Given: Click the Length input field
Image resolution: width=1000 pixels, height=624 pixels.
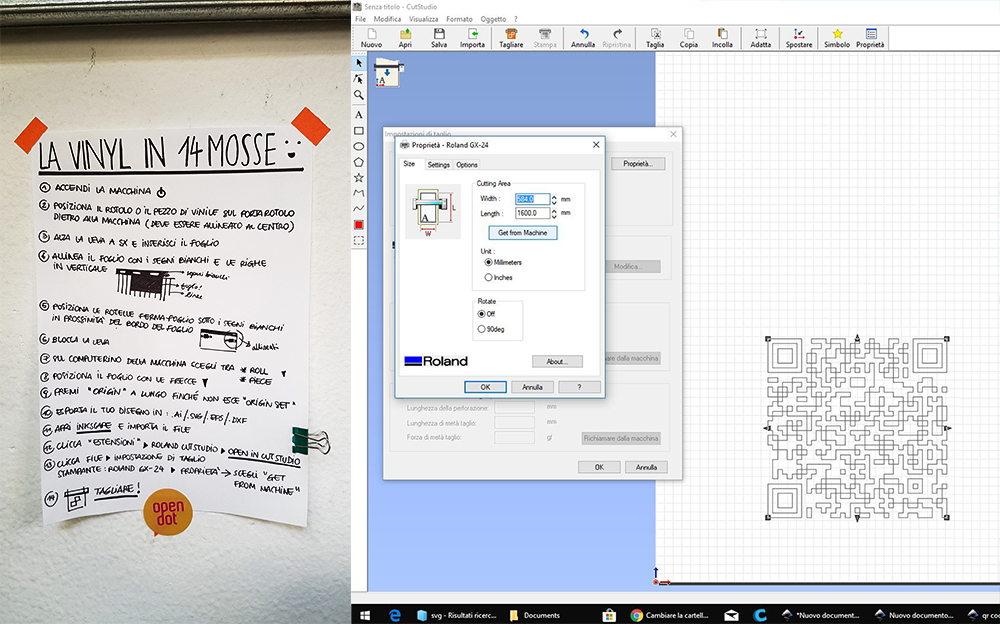Looking at the screenshot, I should click(532, 213).
